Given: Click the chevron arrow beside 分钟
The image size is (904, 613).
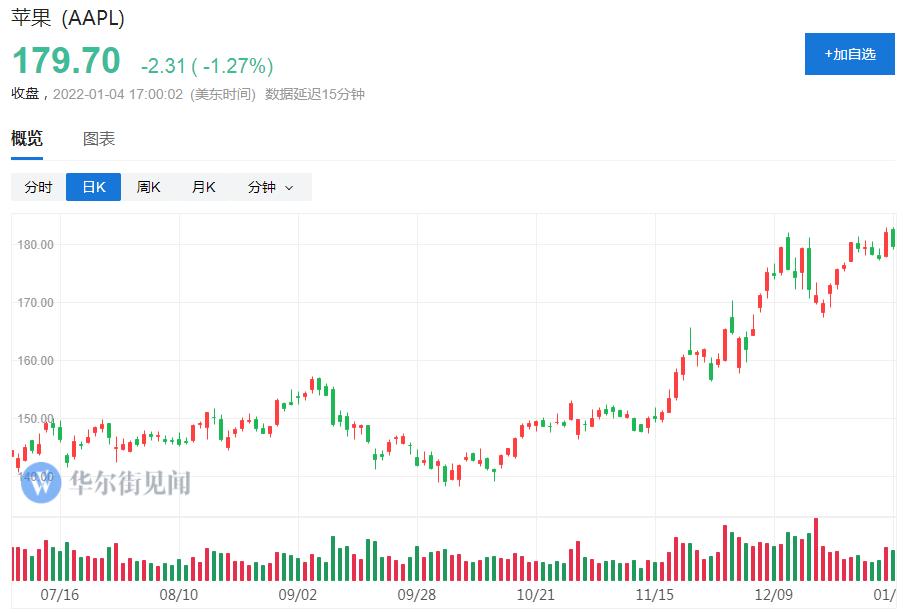Looking at the screenshot, I should point(289,188).
